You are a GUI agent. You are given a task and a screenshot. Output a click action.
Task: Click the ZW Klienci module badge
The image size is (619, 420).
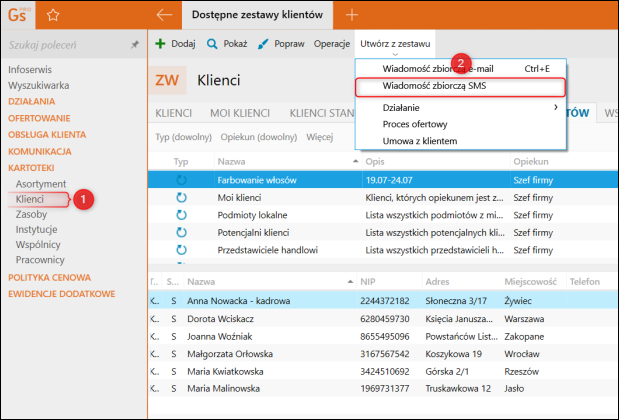pos(170,80)
